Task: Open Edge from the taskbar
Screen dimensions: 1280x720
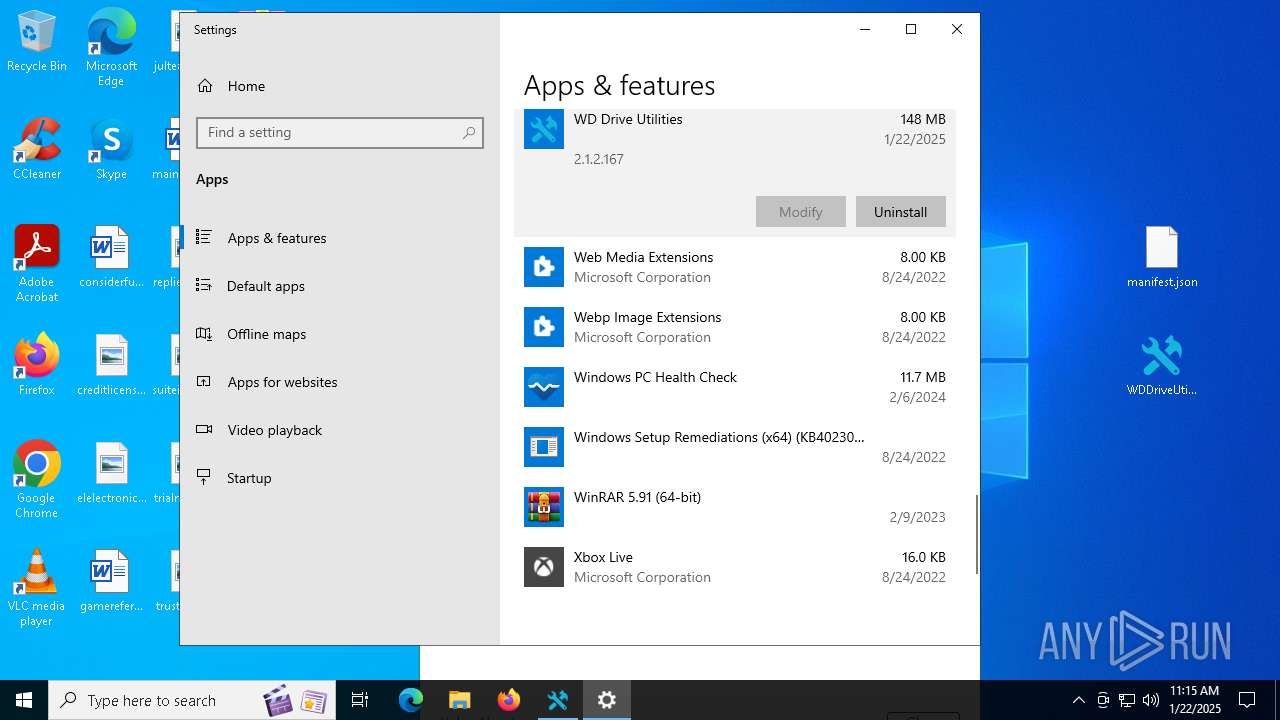Action: [411, 700]
